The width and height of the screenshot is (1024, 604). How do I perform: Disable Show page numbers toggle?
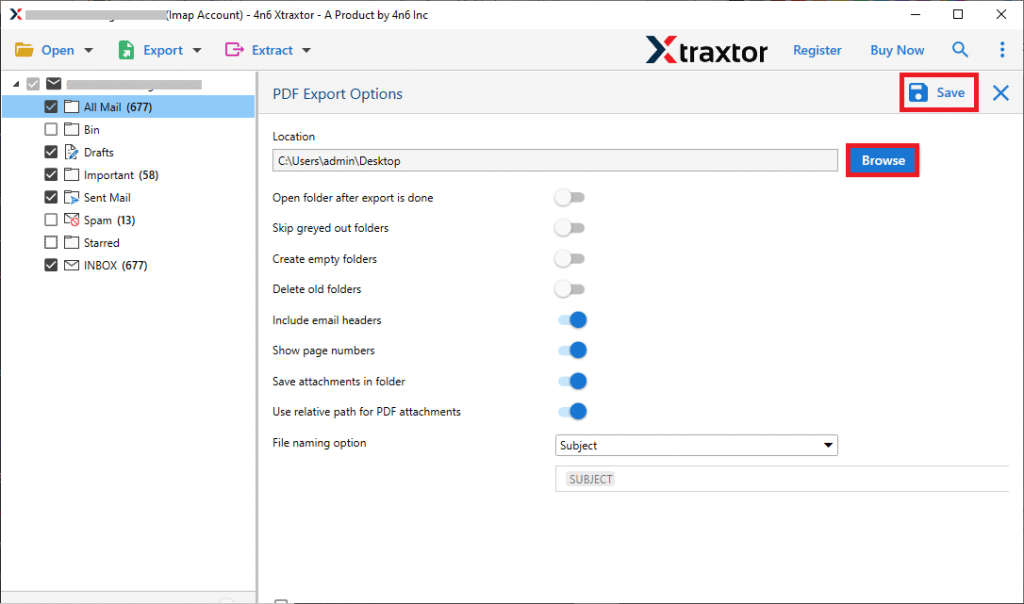572,351
